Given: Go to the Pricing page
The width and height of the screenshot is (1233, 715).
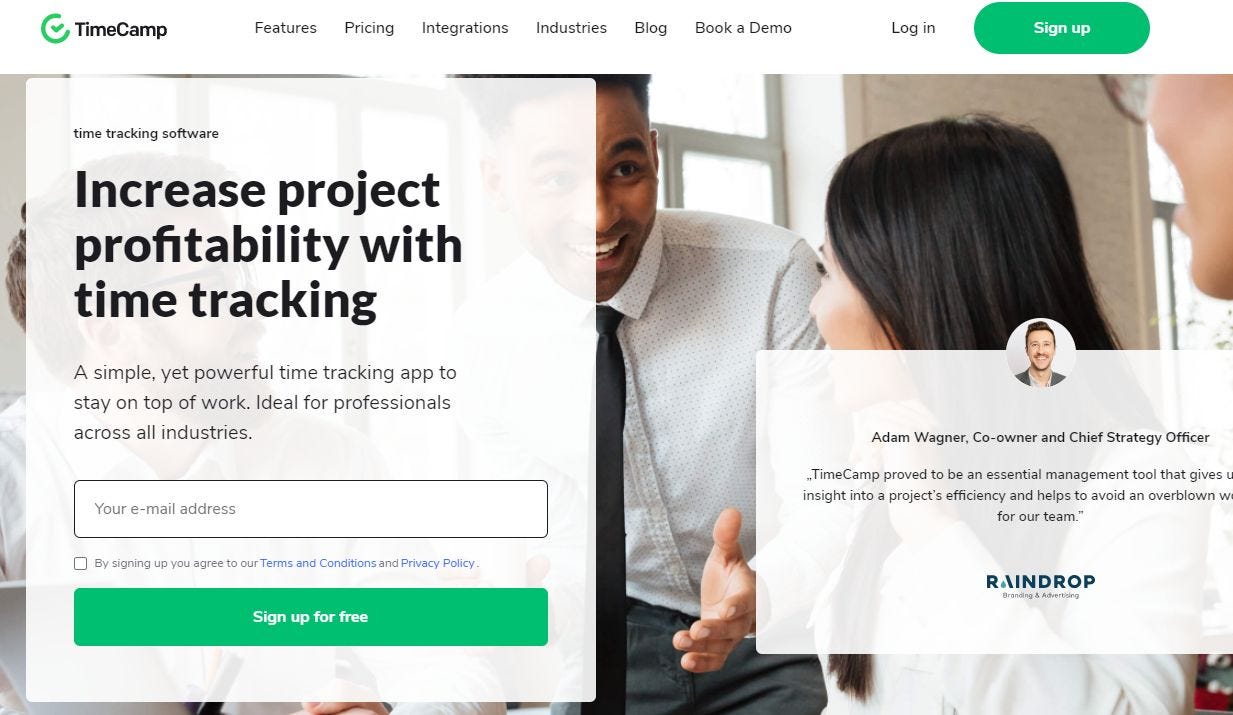Looking at the screenshot, I should [x=369, y=28].
